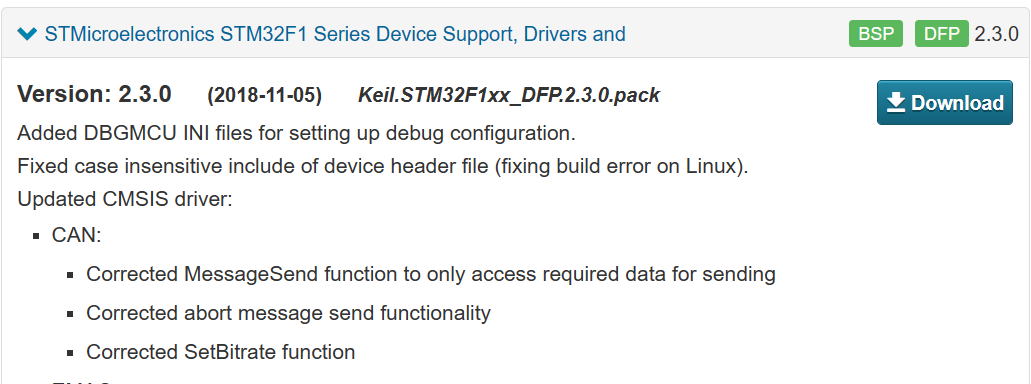
Task: Click the green BSP badge
Action: pos(876,34)
